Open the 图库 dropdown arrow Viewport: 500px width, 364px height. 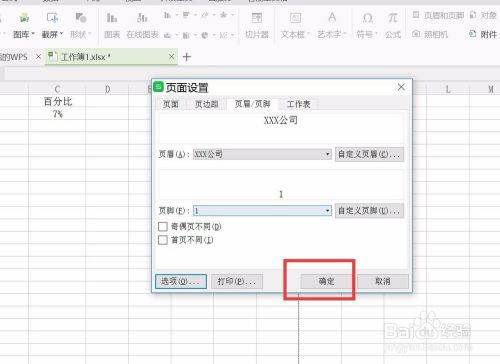(33, 34)
